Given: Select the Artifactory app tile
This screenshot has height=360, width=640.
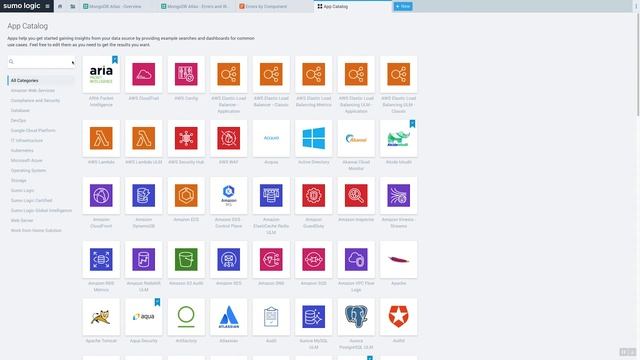Looking at the screenshot, I should point(186,317).
